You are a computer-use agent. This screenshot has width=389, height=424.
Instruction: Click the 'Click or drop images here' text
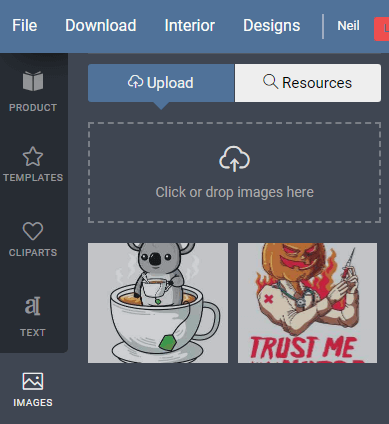pos(235,192)
